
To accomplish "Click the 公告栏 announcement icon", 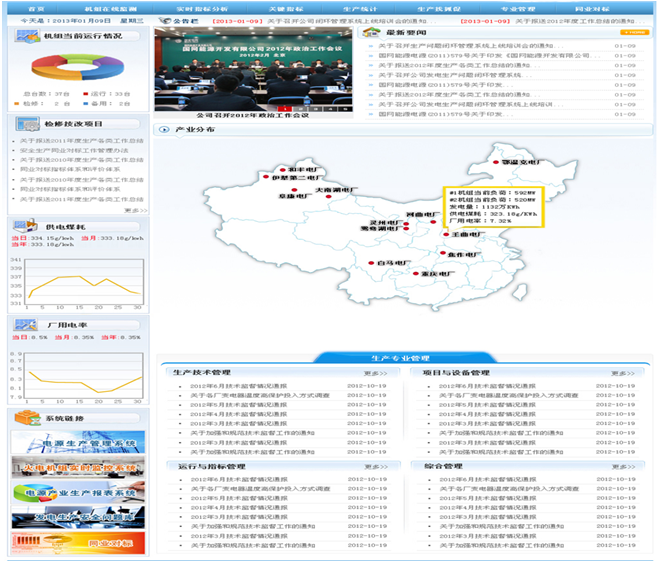I will pyautogui.click(x=165, y=21).
